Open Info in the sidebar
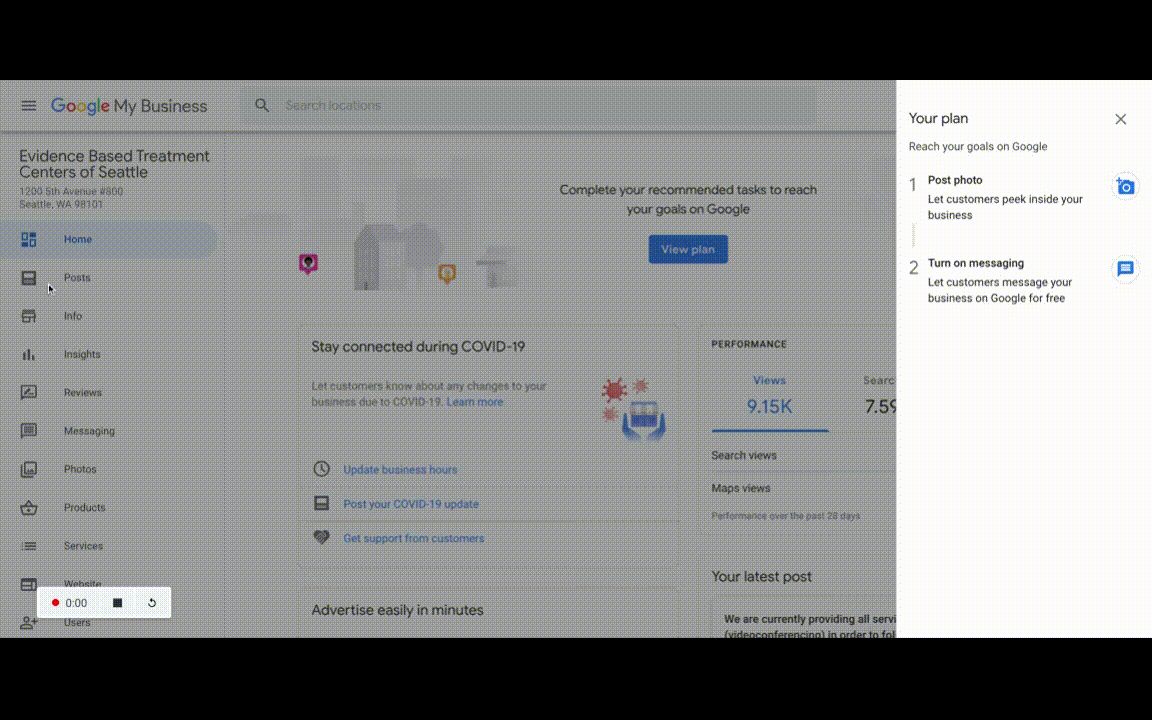 point(72,316)
